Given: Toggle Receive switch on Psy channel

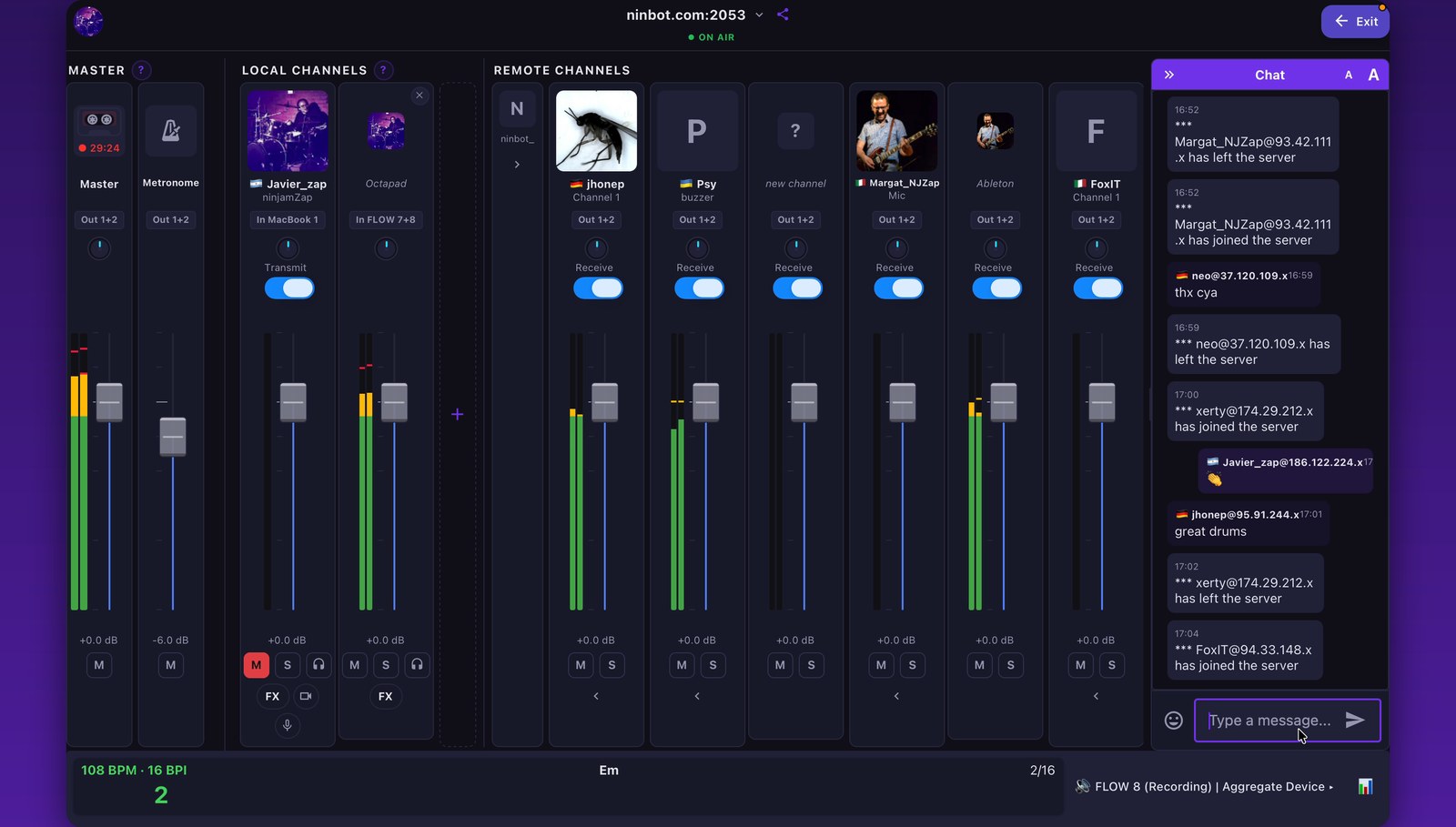Looking at the screenshot, I should (x=699, y=288).
